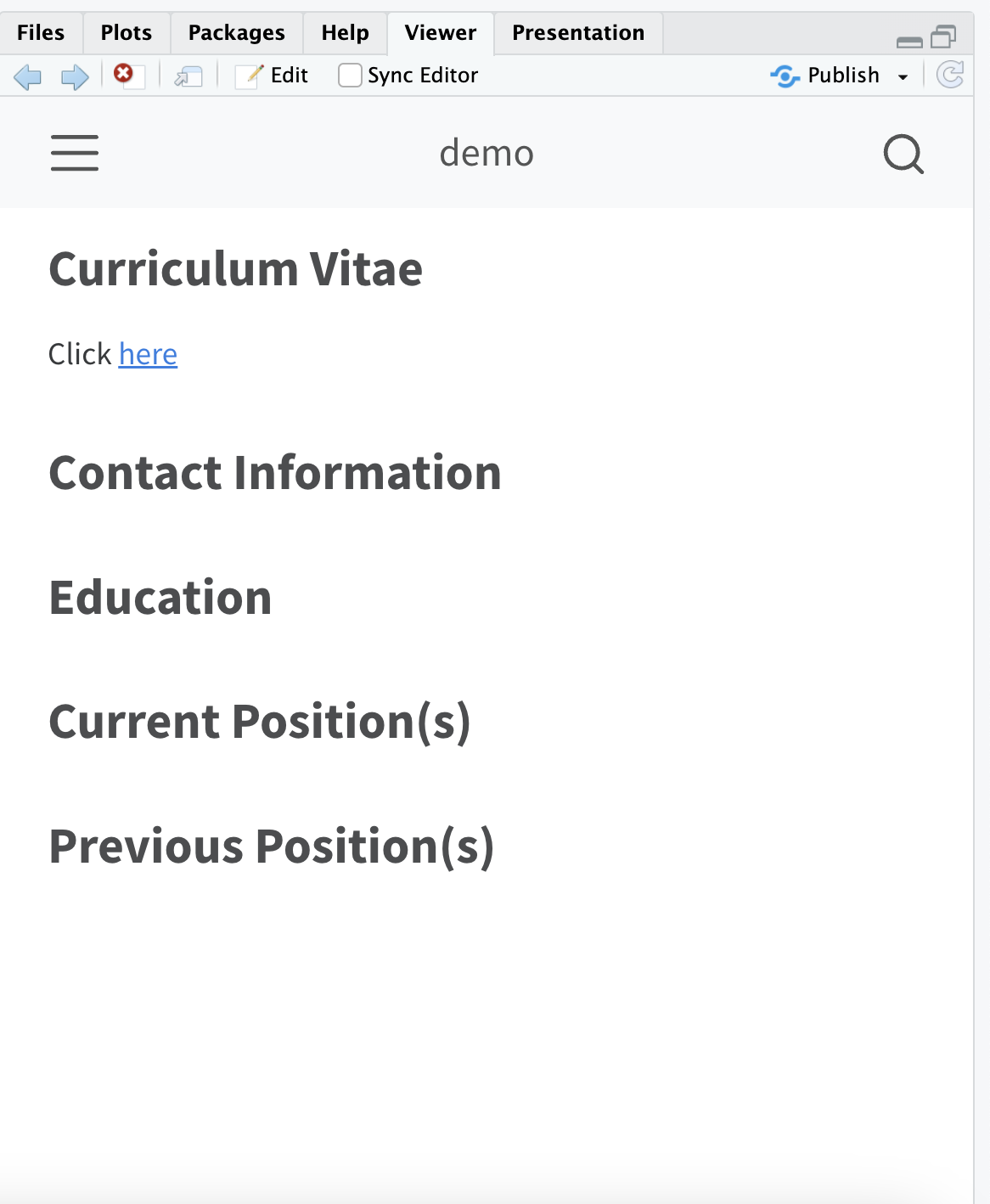Click the back arrow in Viewer toolbar
Image resolution: width=990 pixels, height=1204 pixels.
point(28,76)
